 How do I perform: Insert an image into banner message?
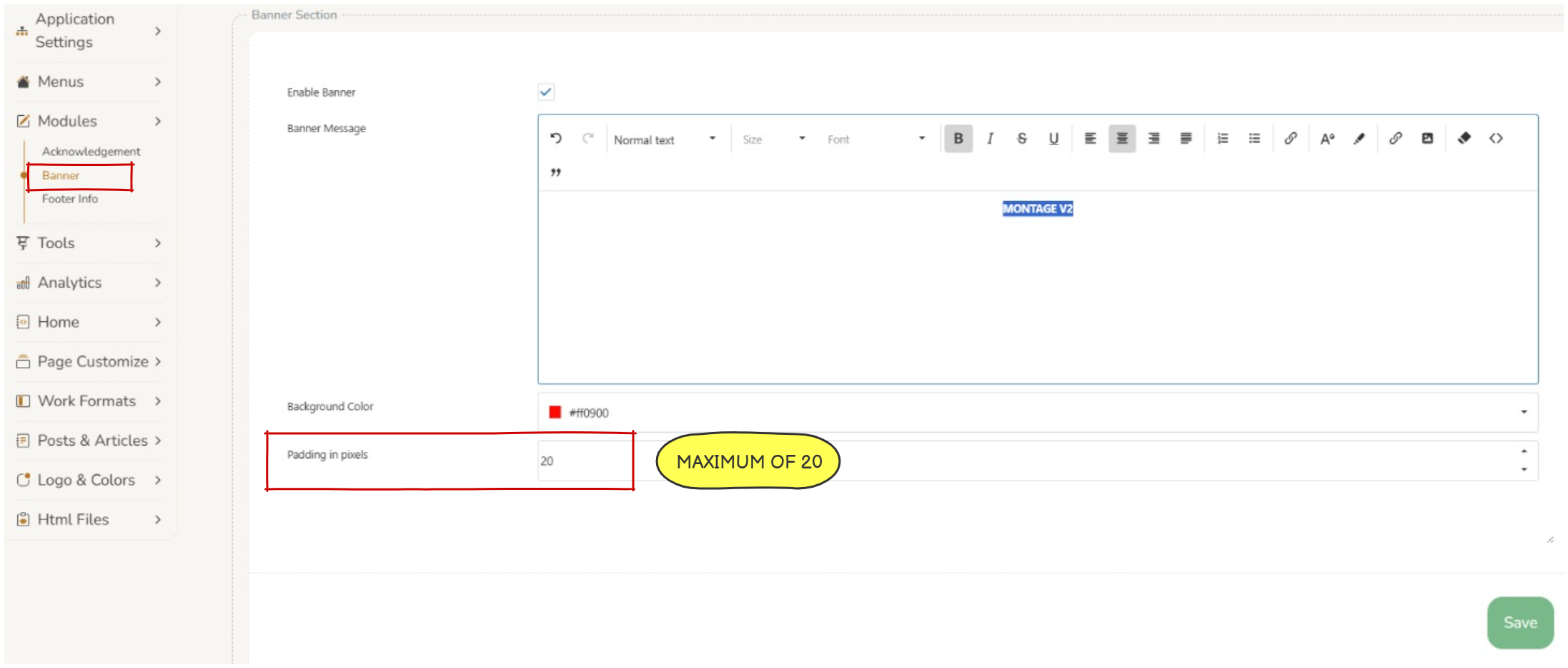click(x=1427, y=139)
